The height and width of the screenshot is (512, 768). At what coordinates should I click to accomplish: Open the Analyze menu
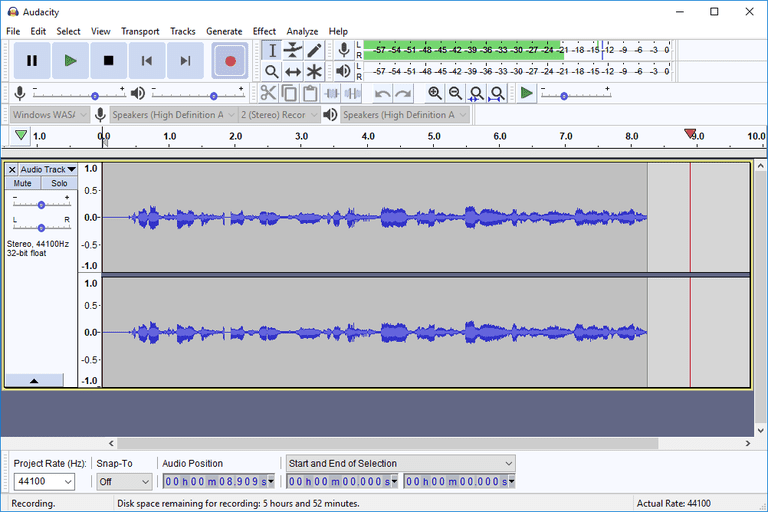302,31
